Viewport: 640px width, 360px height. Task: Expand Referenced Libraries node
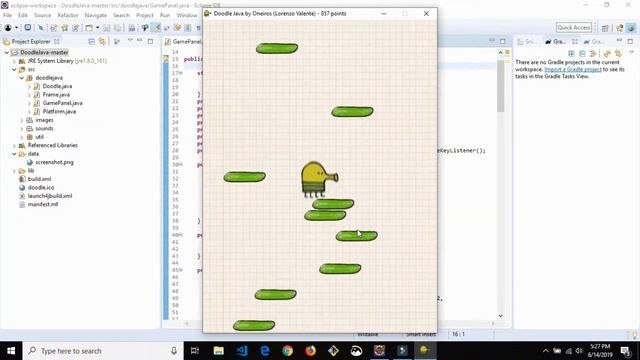[x=14, y=145]
